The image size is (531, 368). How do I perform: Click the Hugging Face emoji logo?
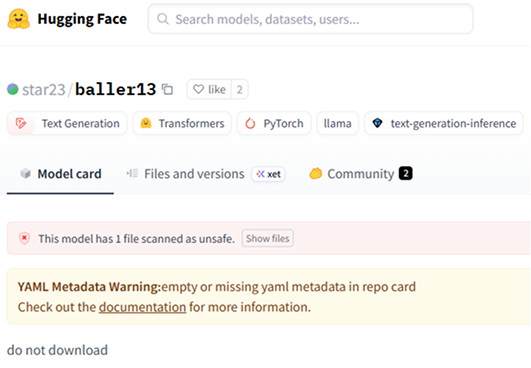pyautogui.click(x=19, y=19)
